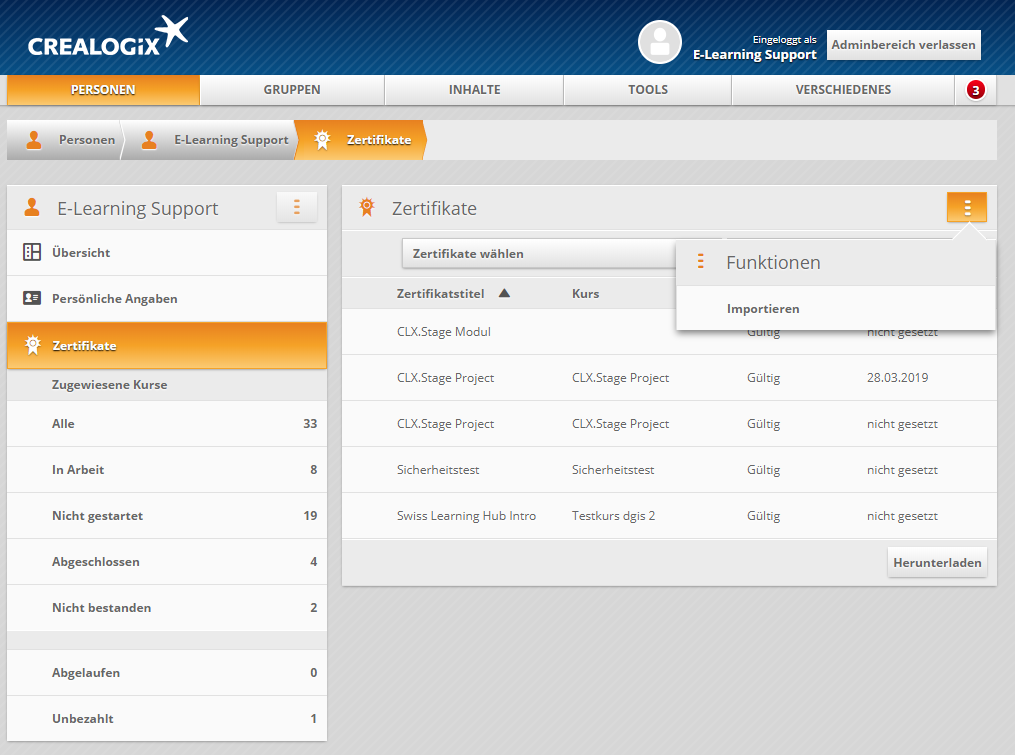Image resolution: width=1015 pixels, height=755 pixels.
Task: Open the Zertifikate wählen dropdown
Action: point(538,254)
